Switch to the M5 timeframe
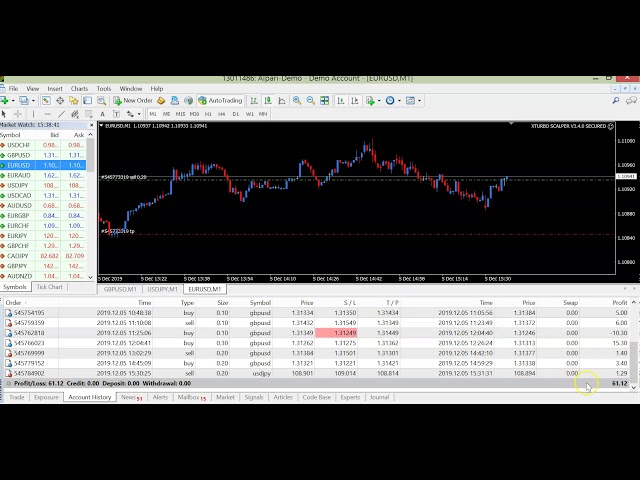The width and height of the screenshot is (640, 480). [166, 114]
